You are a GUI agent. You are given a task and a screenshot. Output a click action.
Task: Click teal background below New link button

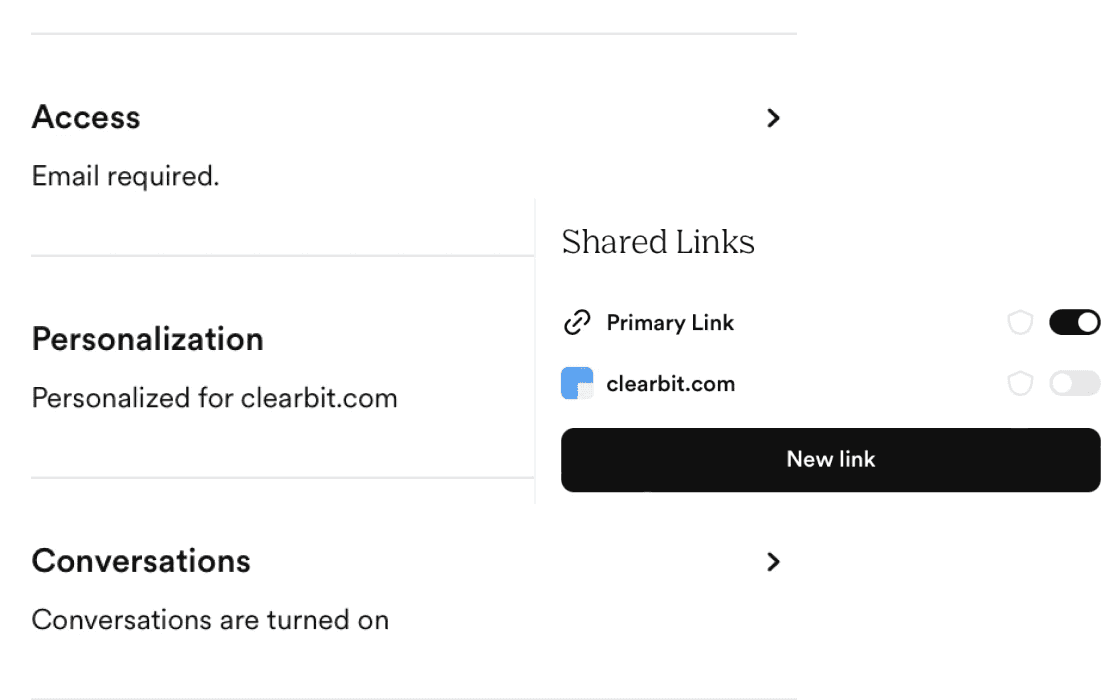click(x=973, y=600)
